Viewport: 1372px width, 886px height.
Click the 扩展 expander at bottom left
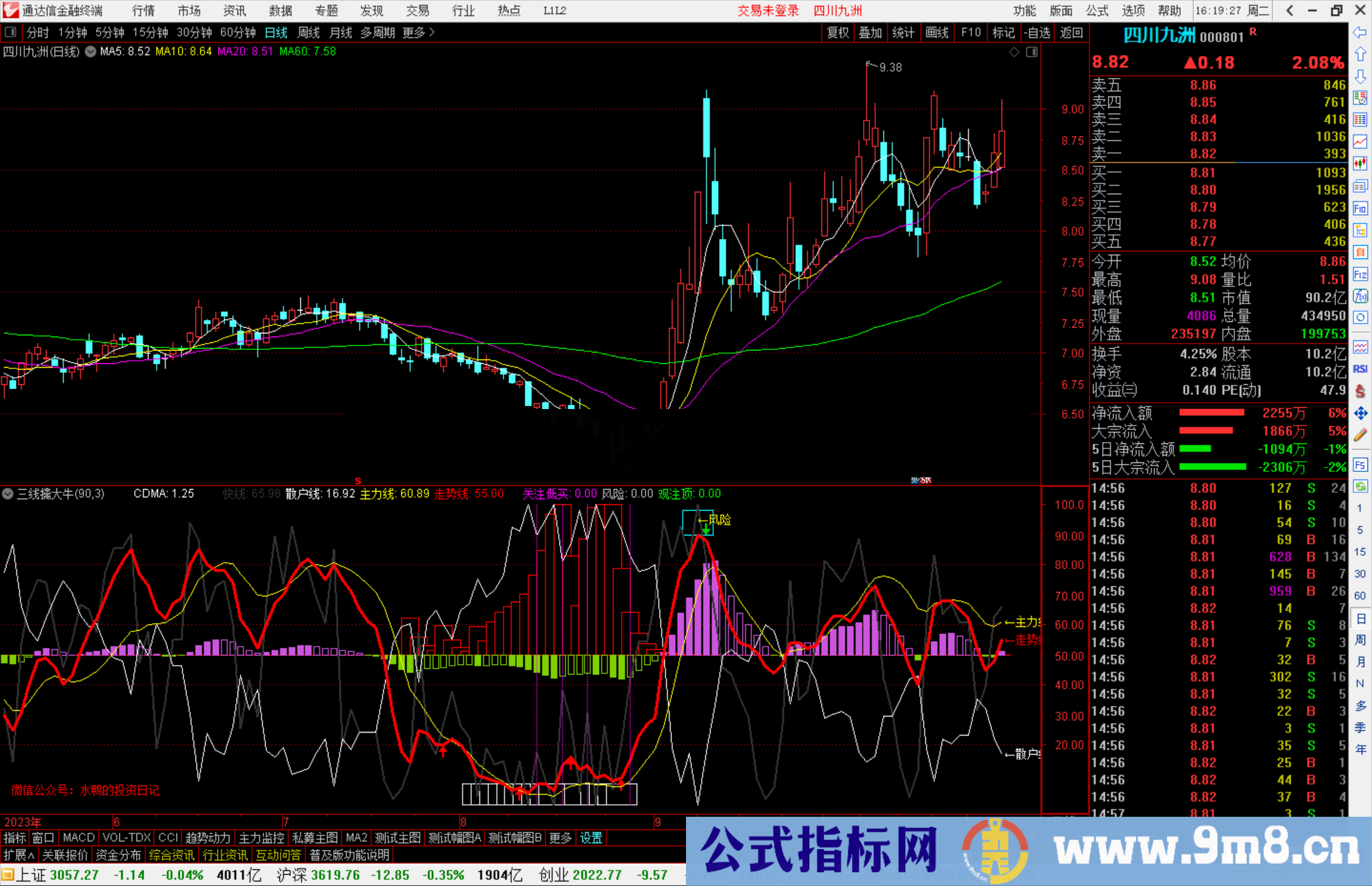point(18,855)
